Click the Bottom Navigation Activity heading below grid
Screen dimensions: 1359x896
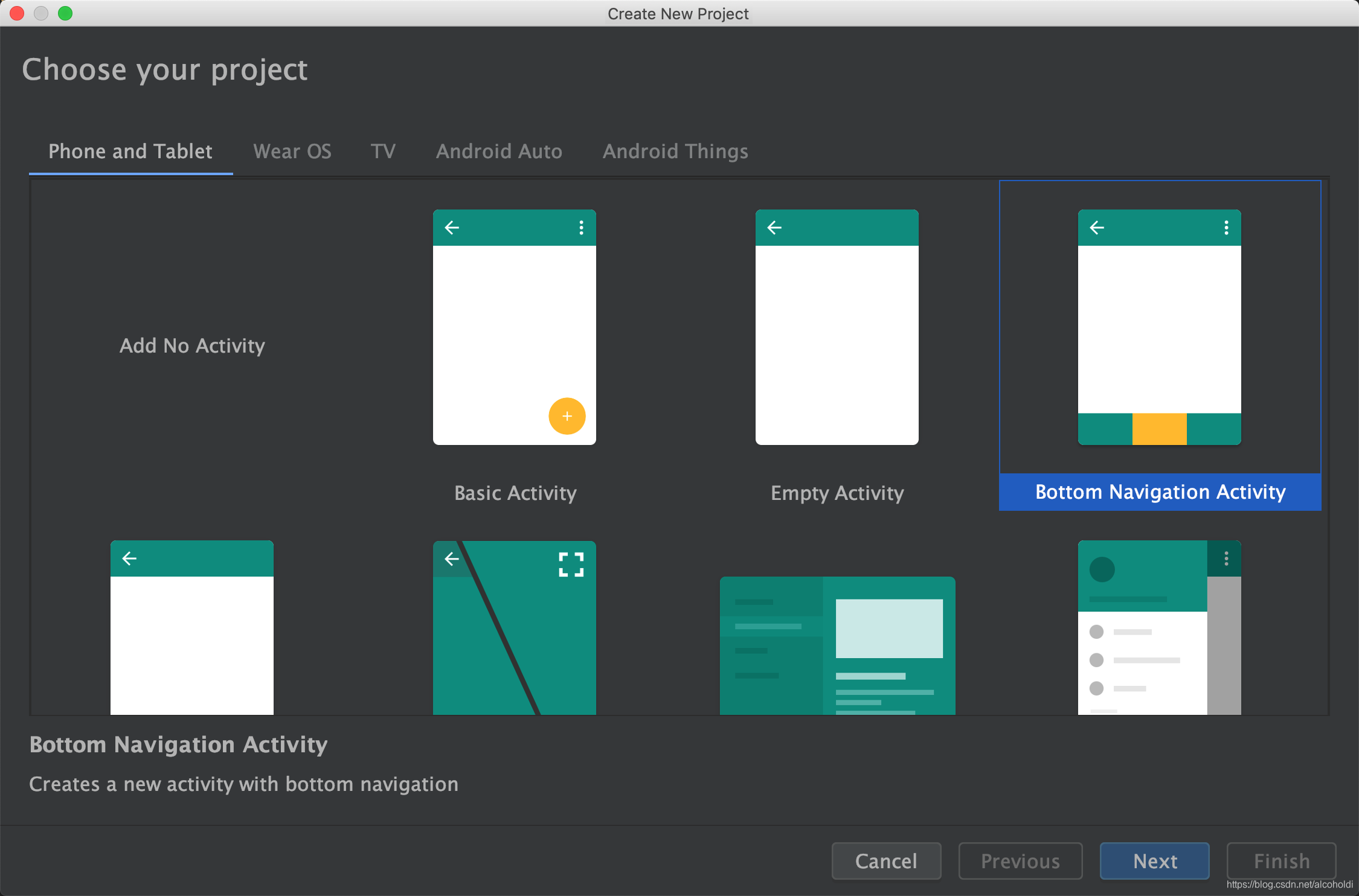pyautogui.click(x=179, y=744)
